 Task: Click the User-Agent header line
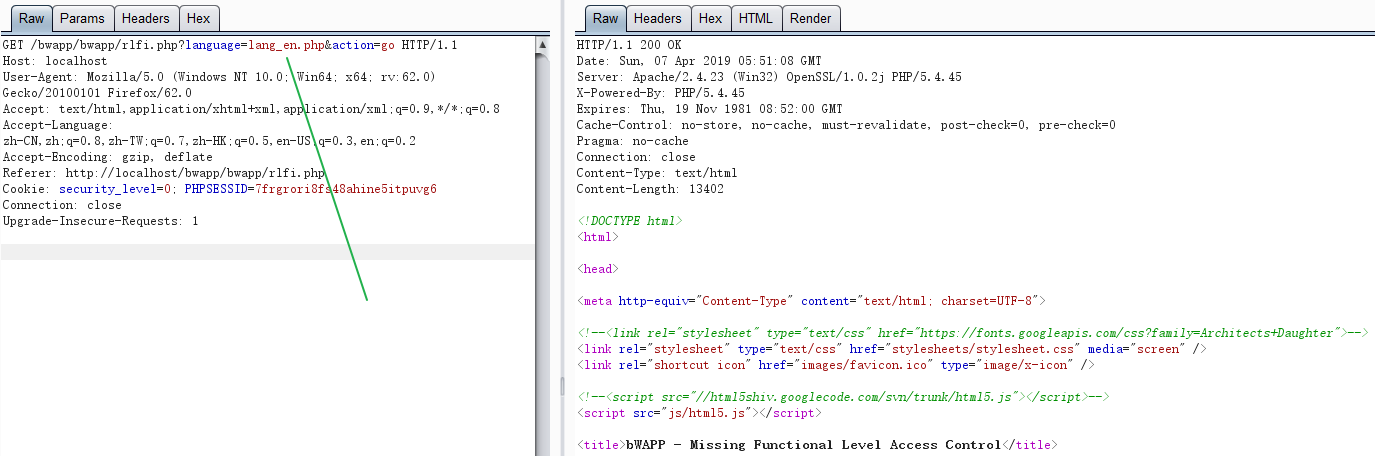(x=219, y=77)
